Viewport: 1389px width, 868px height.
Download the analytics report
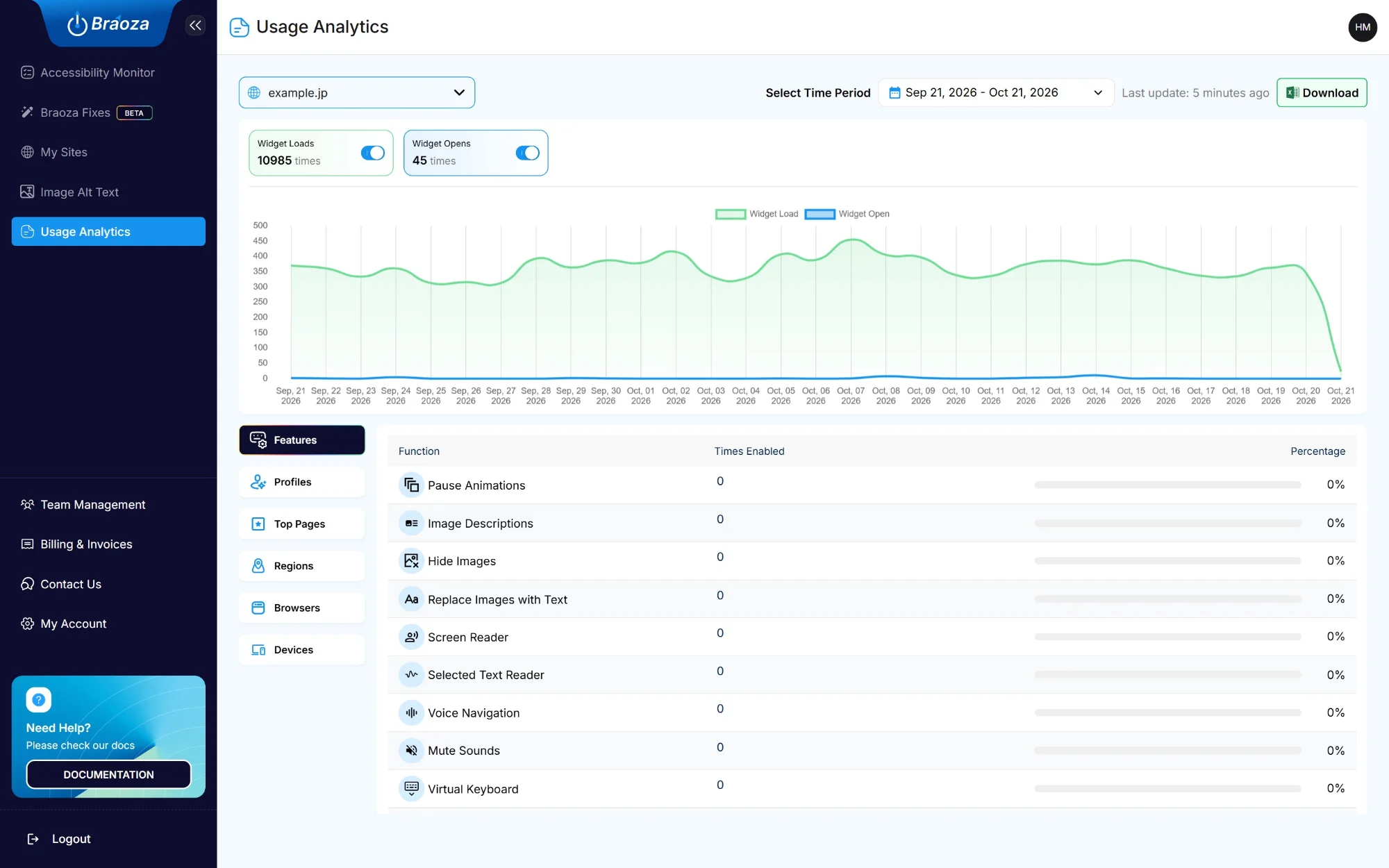point(1322,92)
